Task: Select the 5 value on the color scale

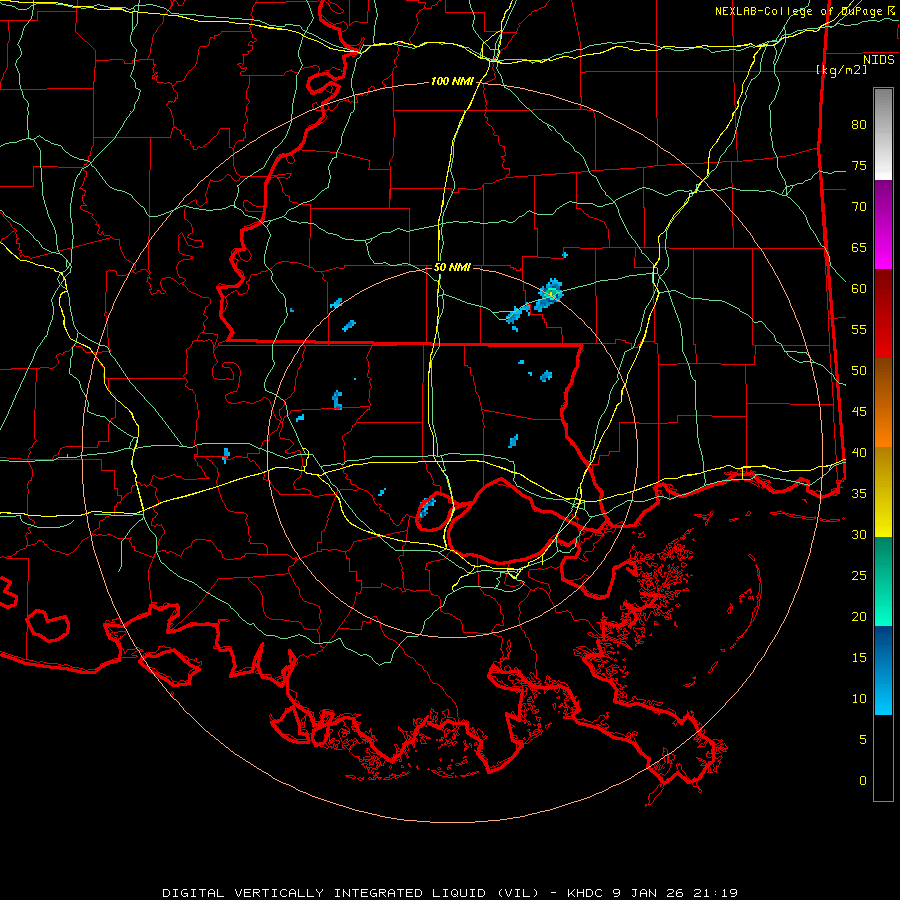Action: click(863, 740)
